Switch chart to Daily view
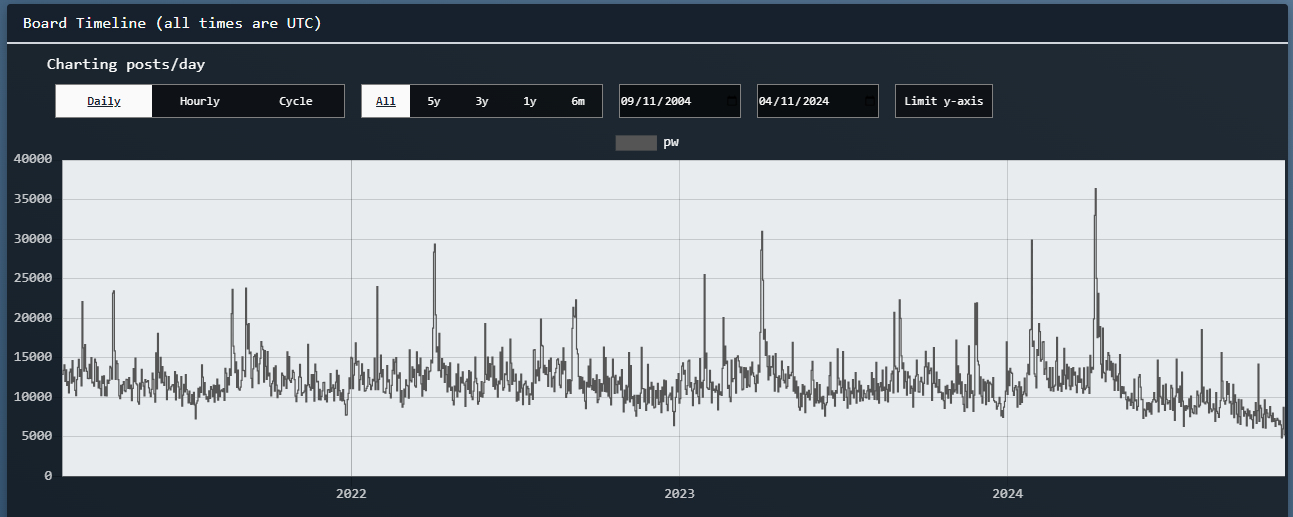1293x517 pixels. pyautogui.click(x=104, y=101)
